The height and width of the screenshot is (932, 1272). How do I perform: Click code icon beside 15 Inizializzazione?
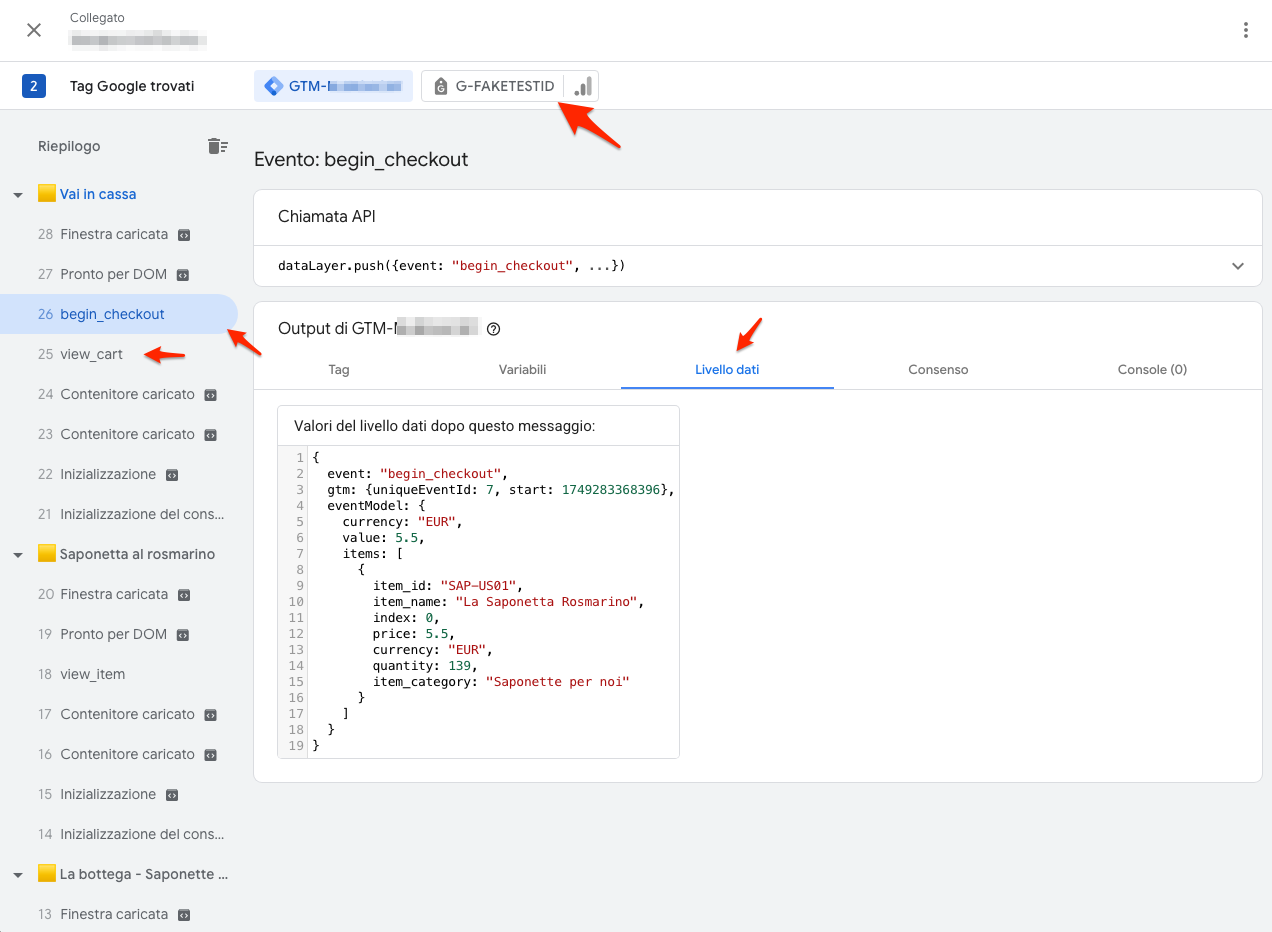pos(172,795)
